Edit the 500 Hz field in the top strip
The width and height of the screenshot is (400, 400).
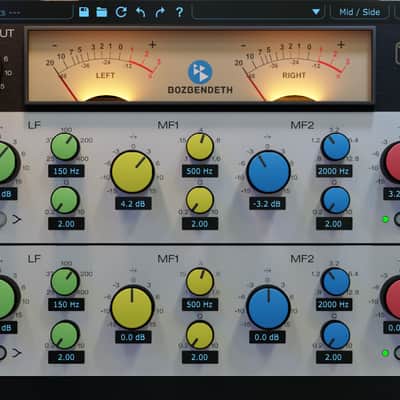200,171
